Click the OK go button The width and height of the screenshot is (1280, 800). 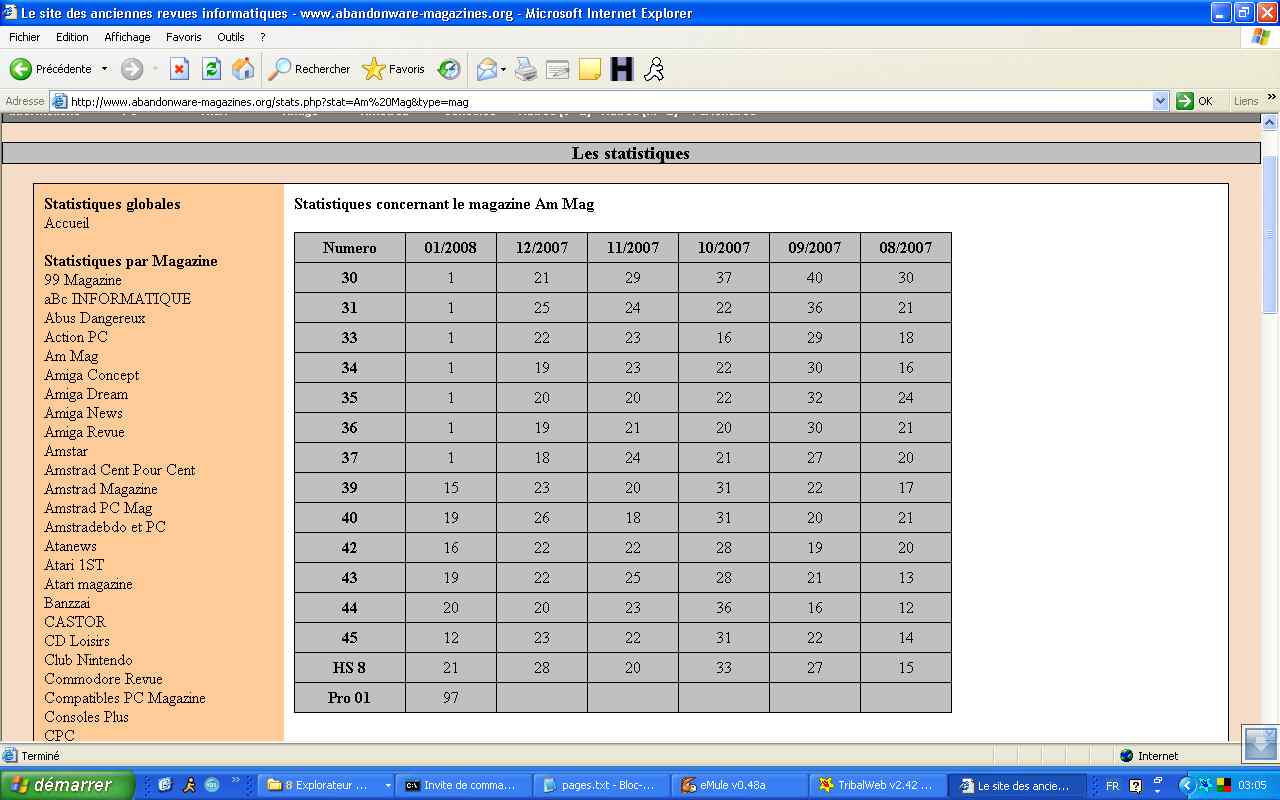tap(1196, 101)
